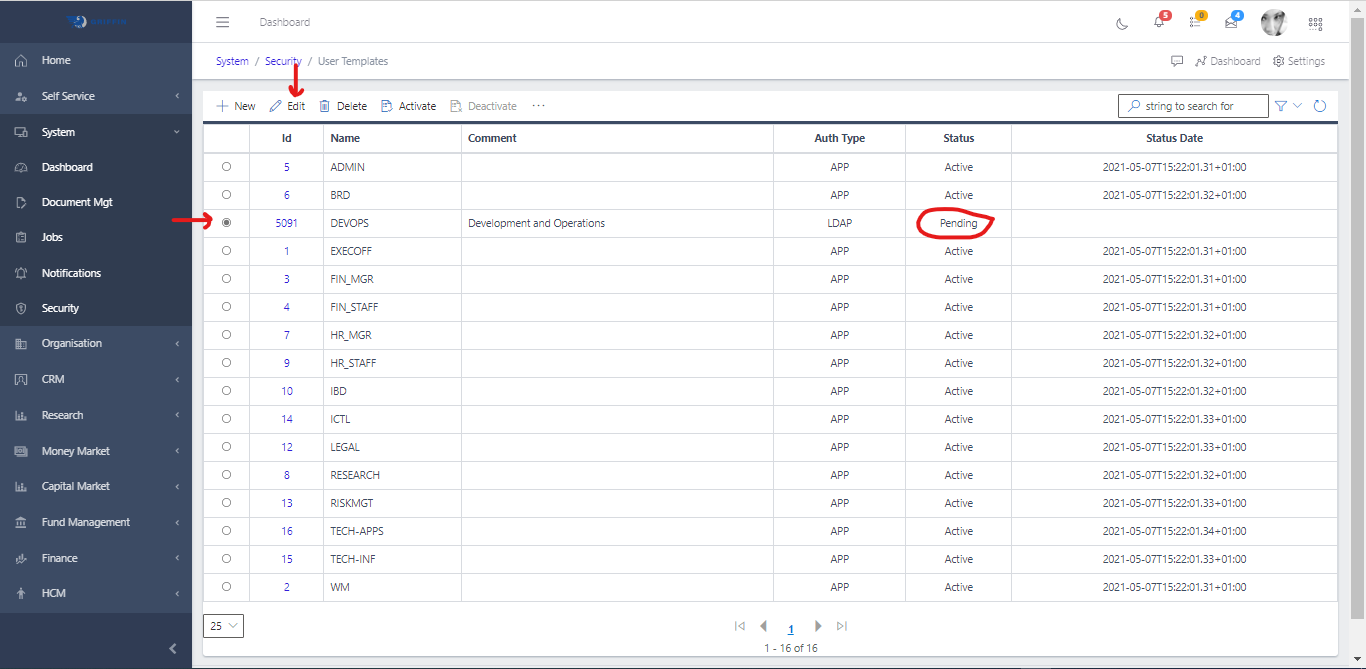This screenshot has width=1366, height=669.
Task: Go to next page arrow
Action: (x=818, y=626)
